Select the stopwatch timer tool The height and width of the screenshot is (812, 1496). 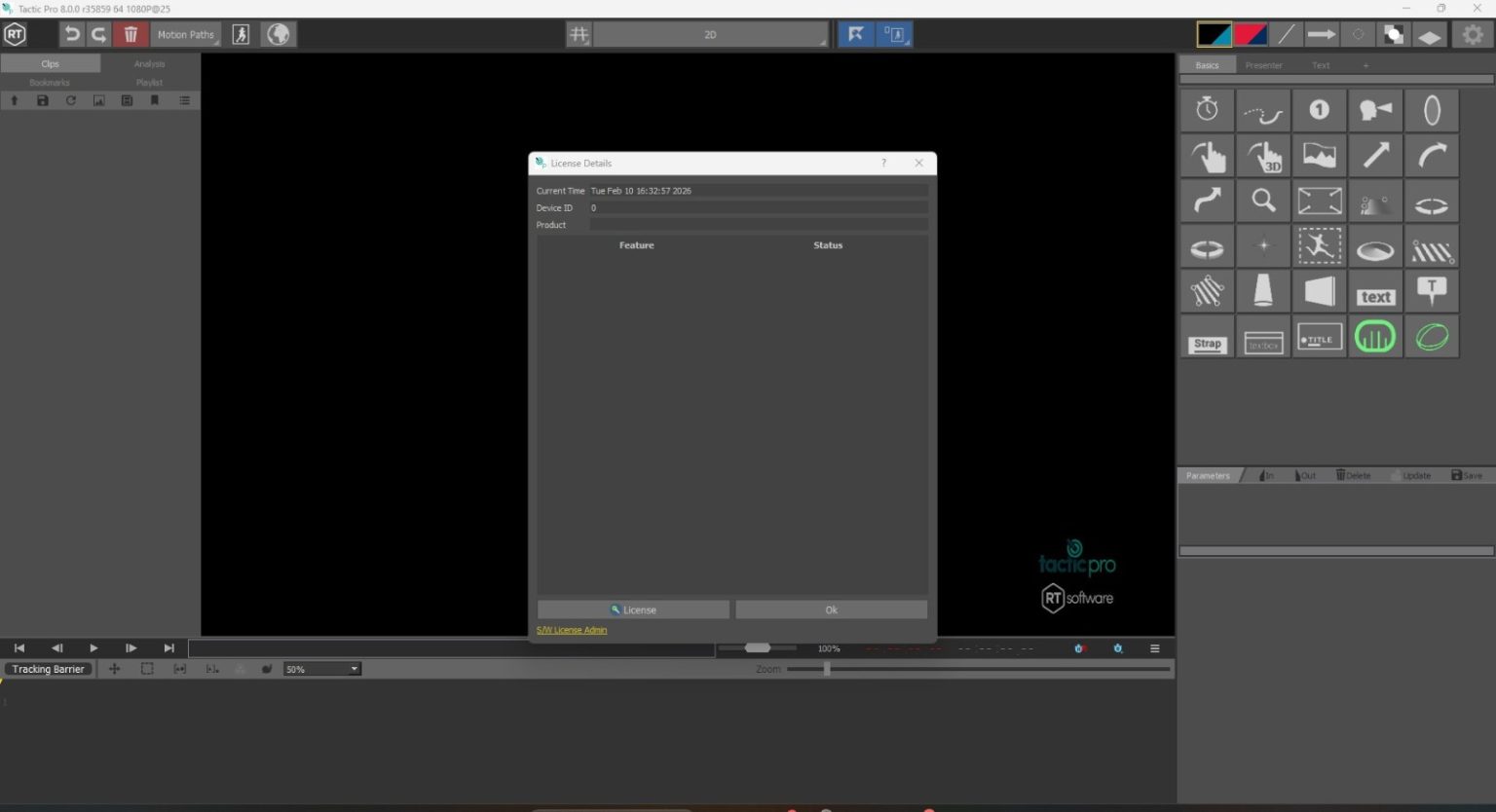pyautogui.click(x=1207, y=110)
